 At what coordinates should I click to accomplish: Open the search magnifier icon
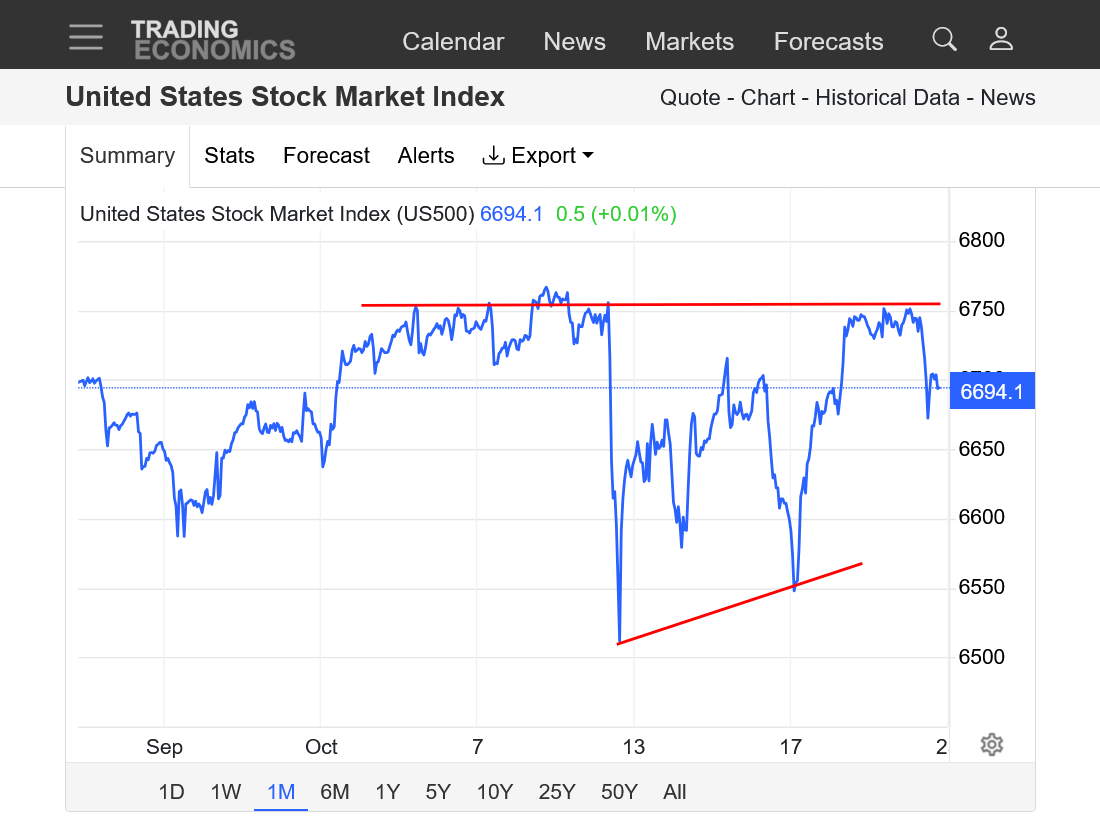coord(944,39)
